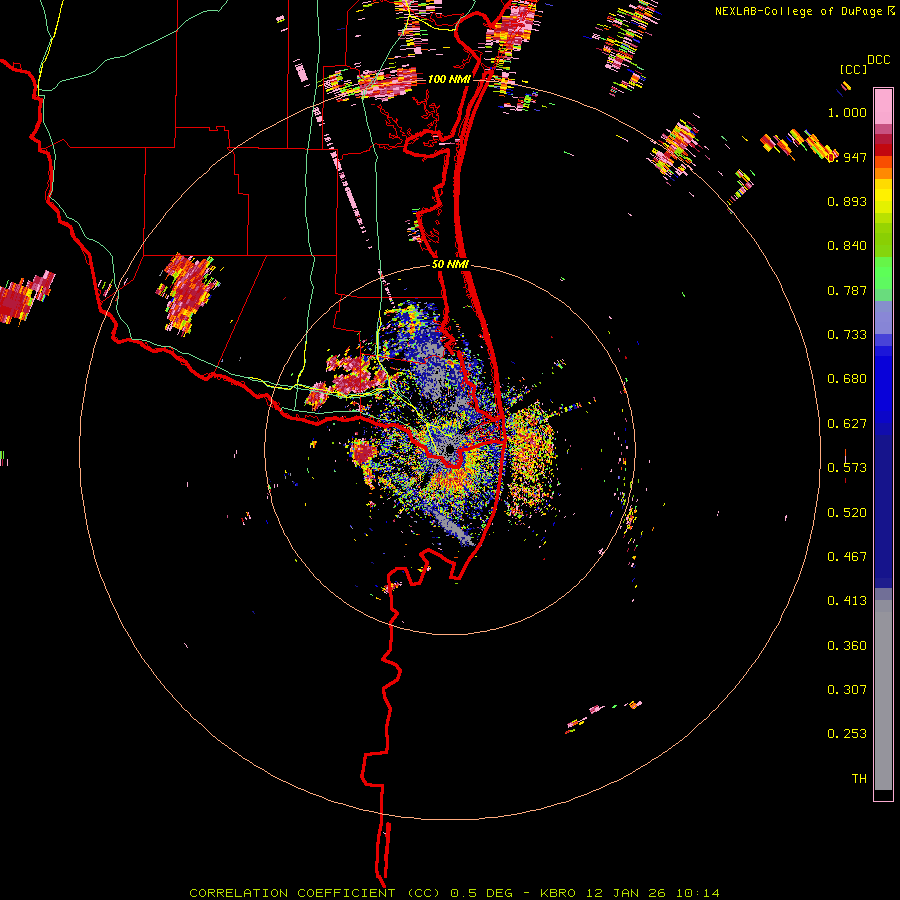Click the 0.307 color scale value
The height and width of the screenshot is (900, 900).
(x=847, y=690)
